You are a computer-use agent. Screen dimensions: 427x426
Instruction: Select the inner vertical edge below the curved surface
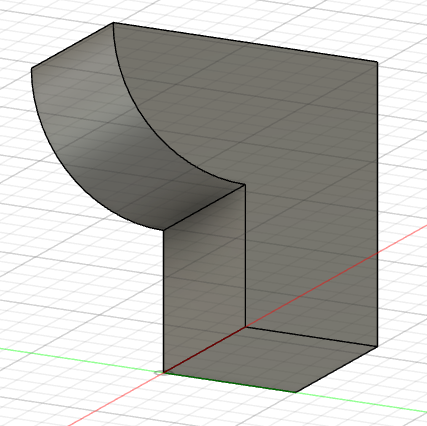pos(246,255)
